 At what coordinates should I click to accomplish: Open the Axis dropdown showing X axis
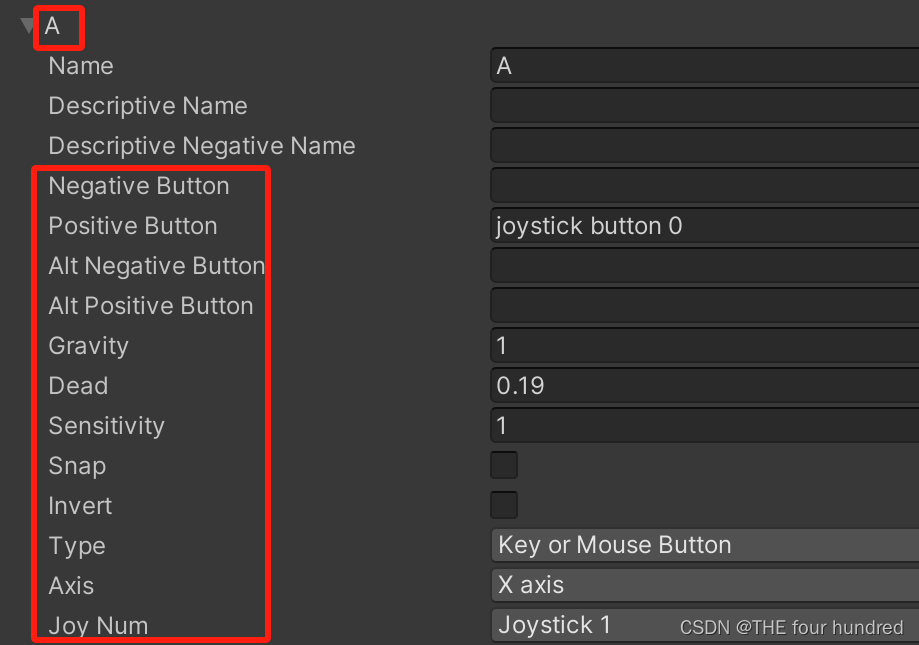700,585
